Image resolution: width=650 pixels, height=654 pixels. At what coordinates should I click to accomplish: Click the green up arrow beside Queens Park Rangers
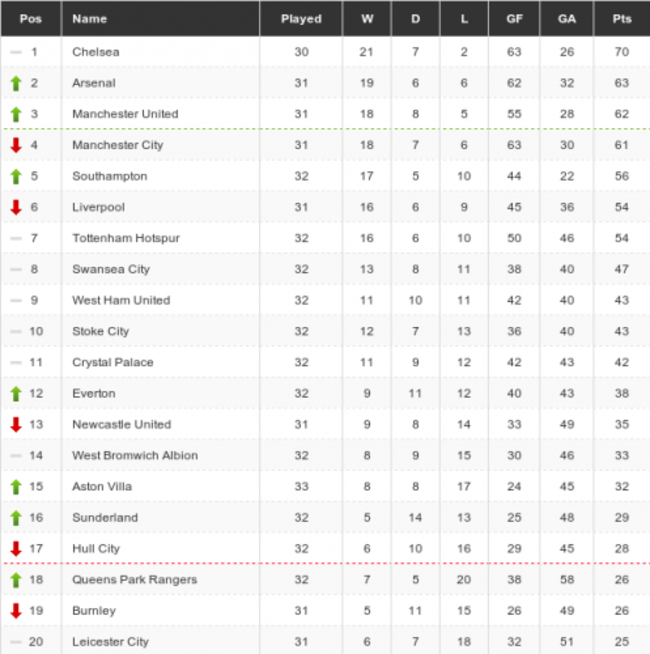pyautogui.click(x=15, y=580)
